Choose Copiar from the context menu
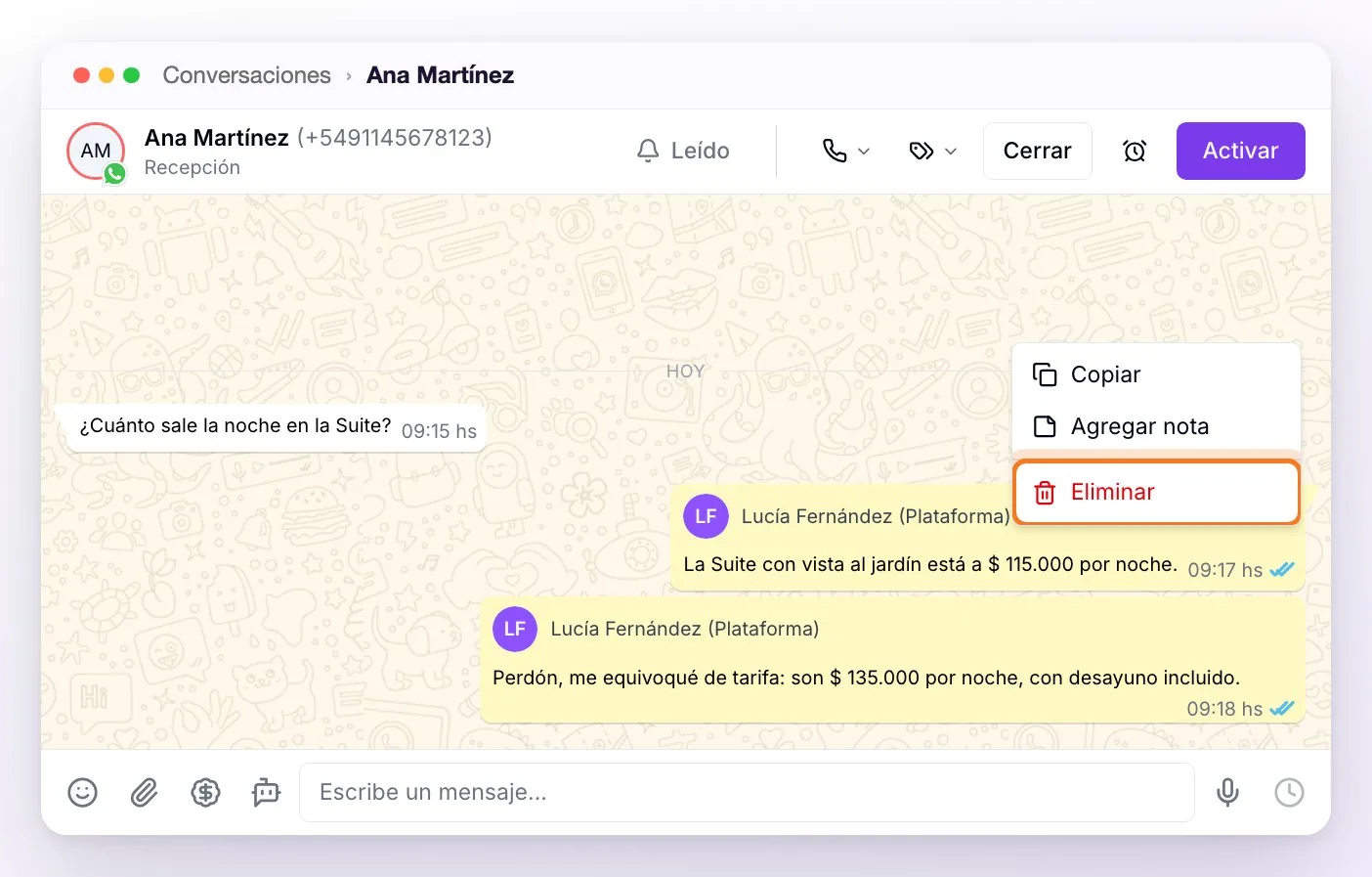This screenshot has width=1372, height=877. (1156, 374)
